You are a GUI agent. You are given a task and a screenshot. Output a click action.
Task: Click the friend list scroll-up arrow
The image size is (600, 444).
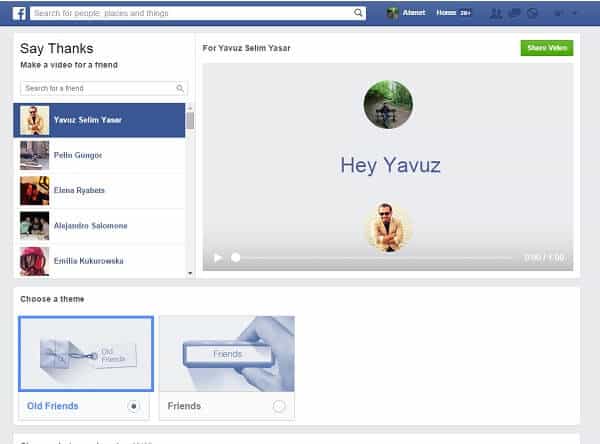click(190, 106)
